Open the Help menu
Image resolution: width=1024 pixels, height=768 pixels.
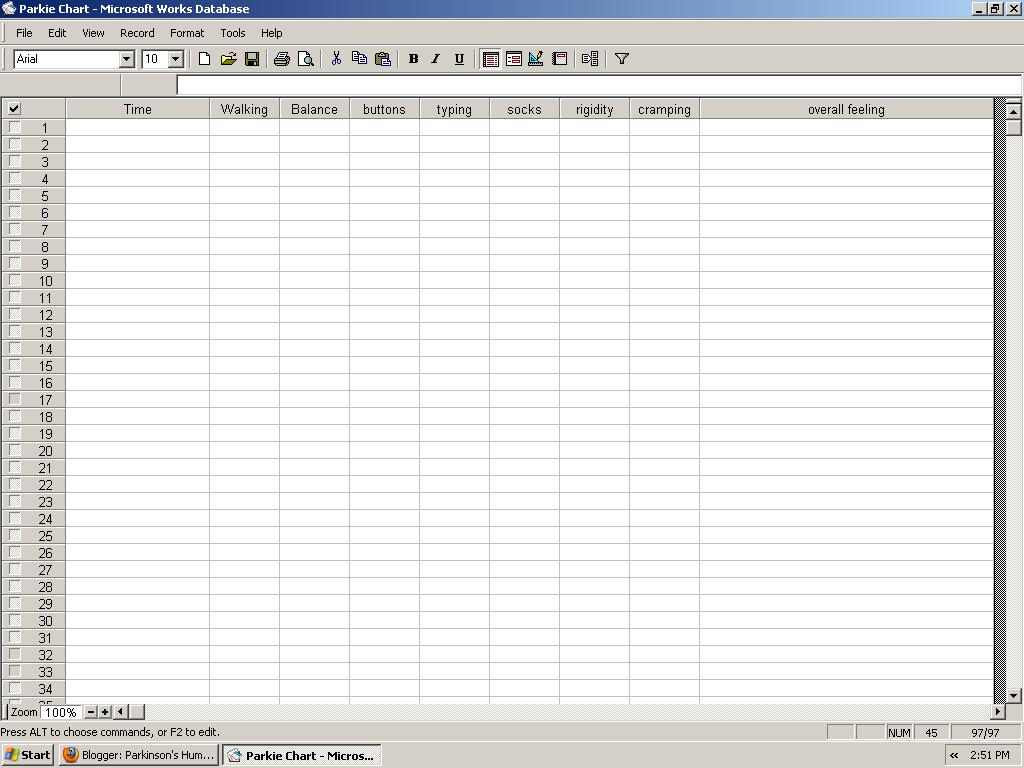click(272, 33)
